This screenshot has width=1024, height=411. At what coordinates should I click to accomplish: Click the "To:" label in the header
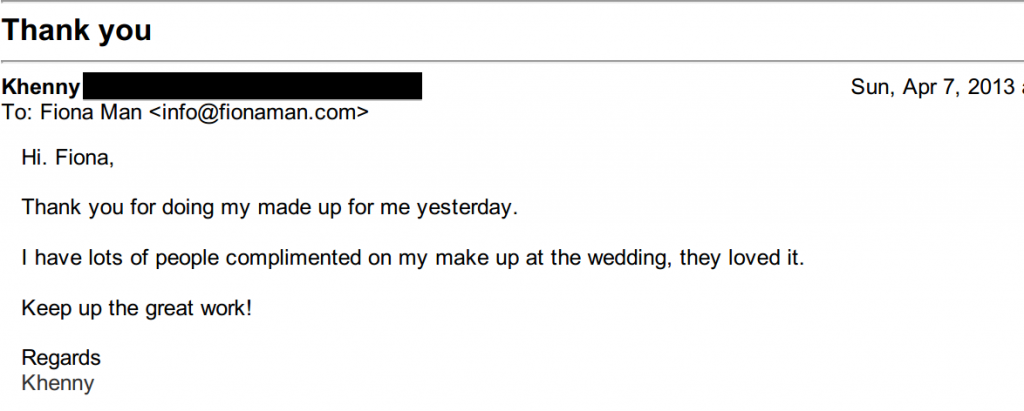point(18,112)
